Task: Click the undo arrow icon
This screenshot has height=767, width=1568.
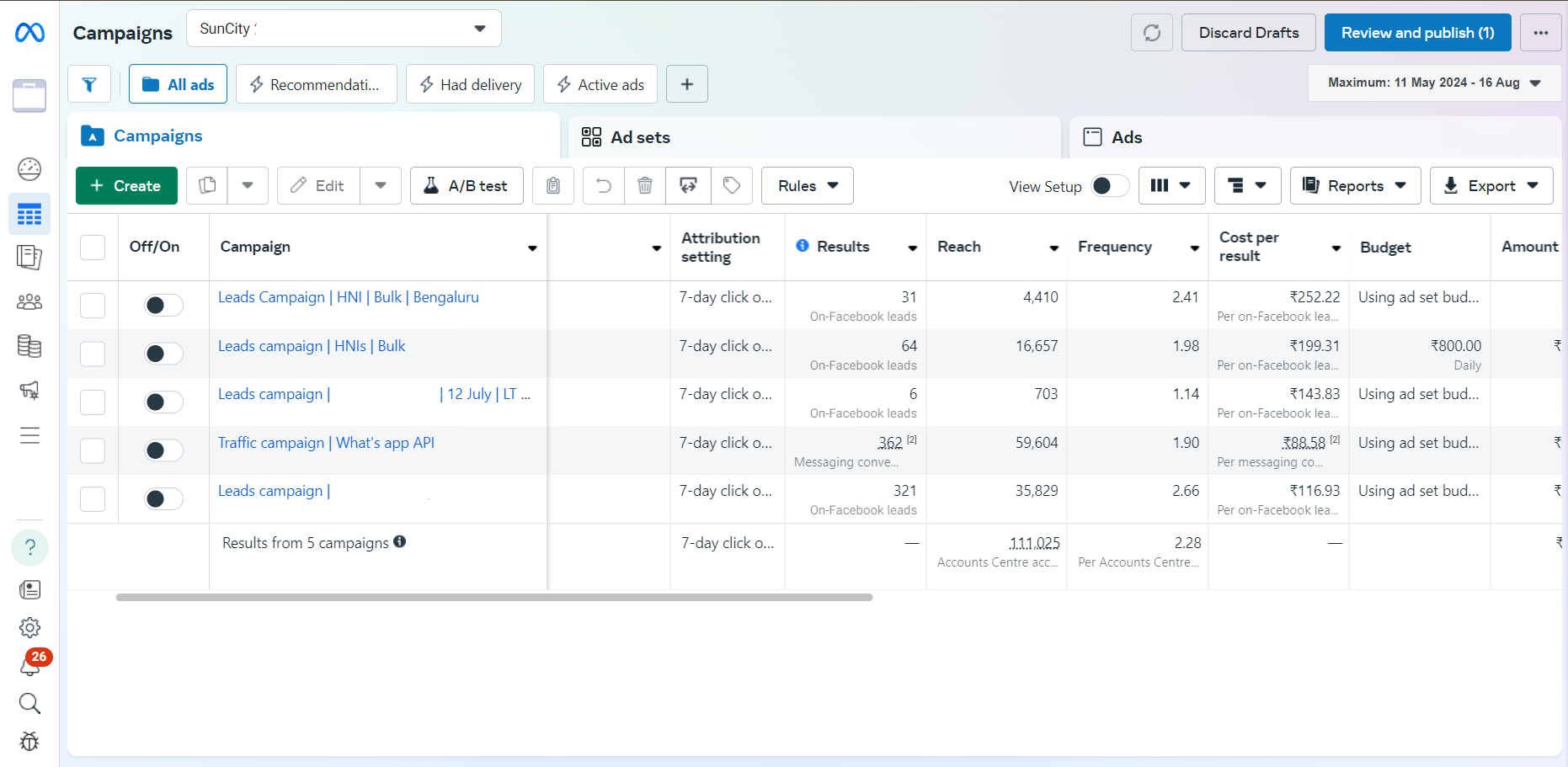Action: point(603,185)
